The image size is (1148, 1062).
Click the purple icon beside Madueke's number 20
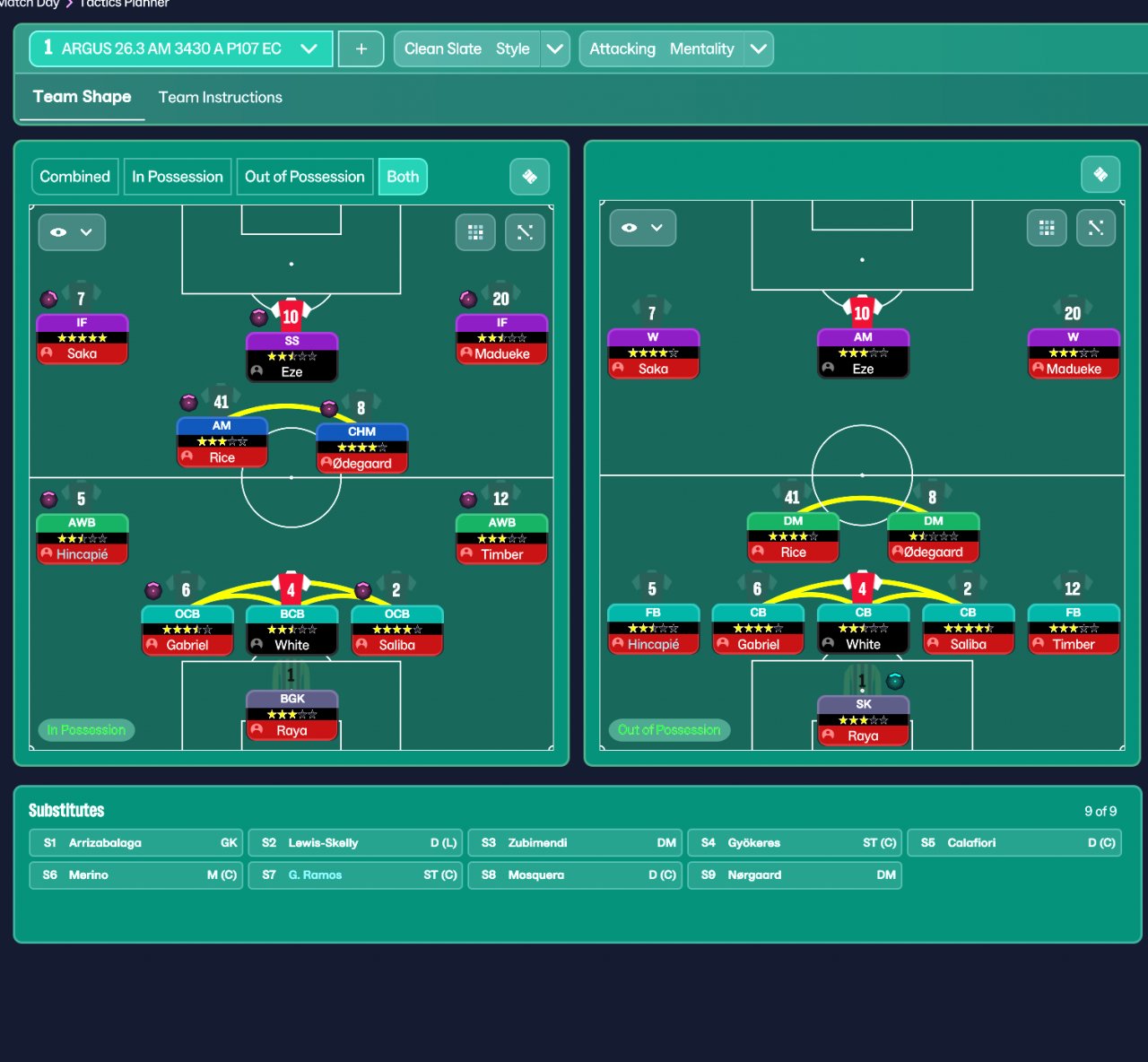pos(468,299)
